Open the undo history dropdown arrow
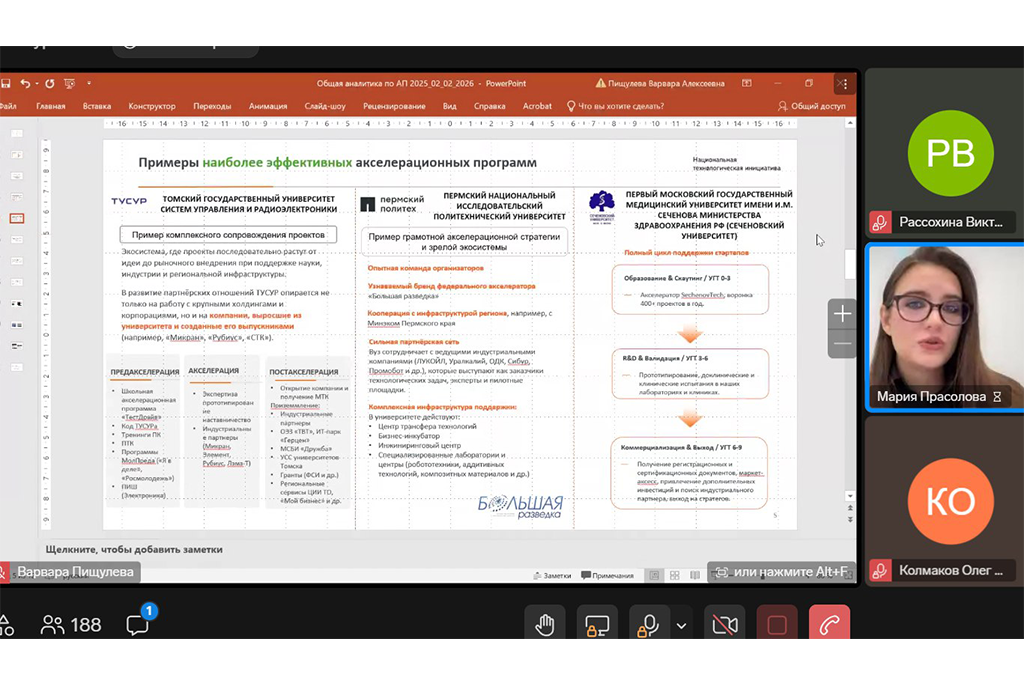This screenshot has width=1024, height=686. click(x=37, y=84)
